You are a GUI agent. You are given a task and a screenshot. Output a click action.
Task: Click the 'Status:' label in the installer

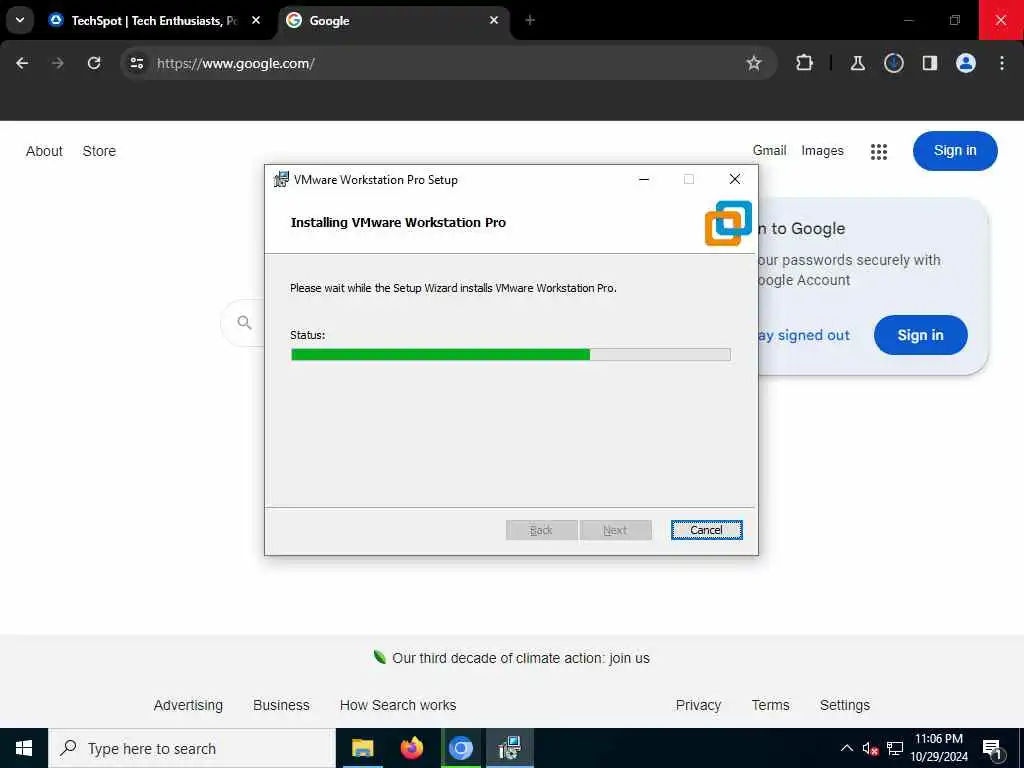[x=308, y=335]
